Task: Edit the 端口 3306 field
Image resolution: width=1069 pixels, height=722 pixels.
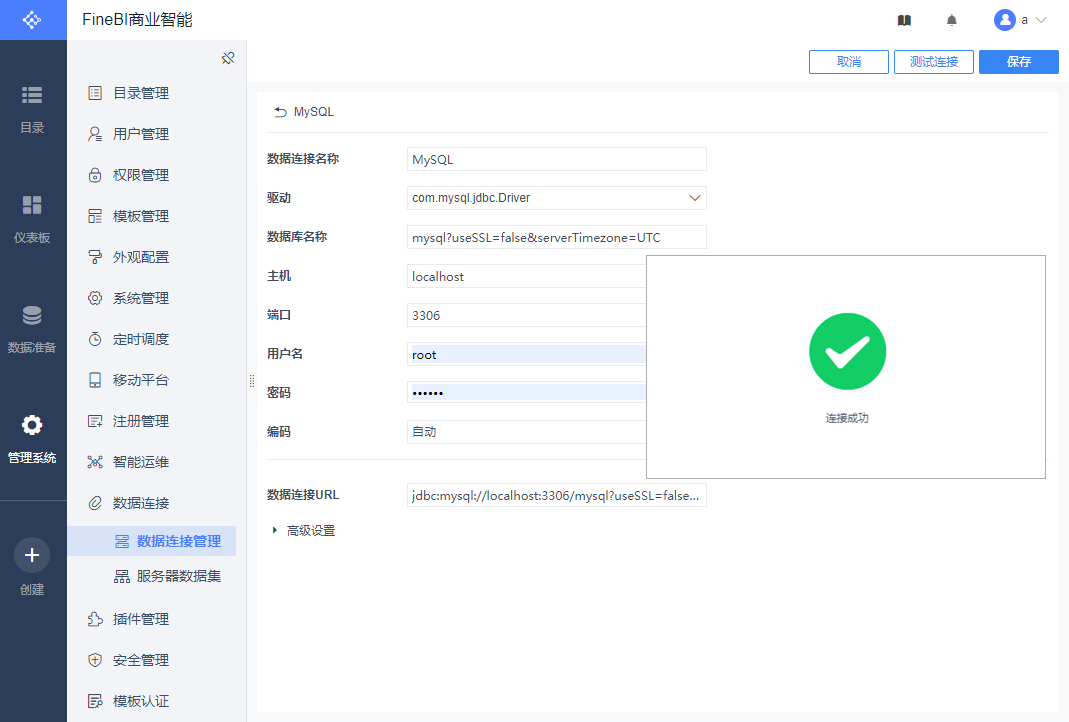Action: [x=526, y=315]
